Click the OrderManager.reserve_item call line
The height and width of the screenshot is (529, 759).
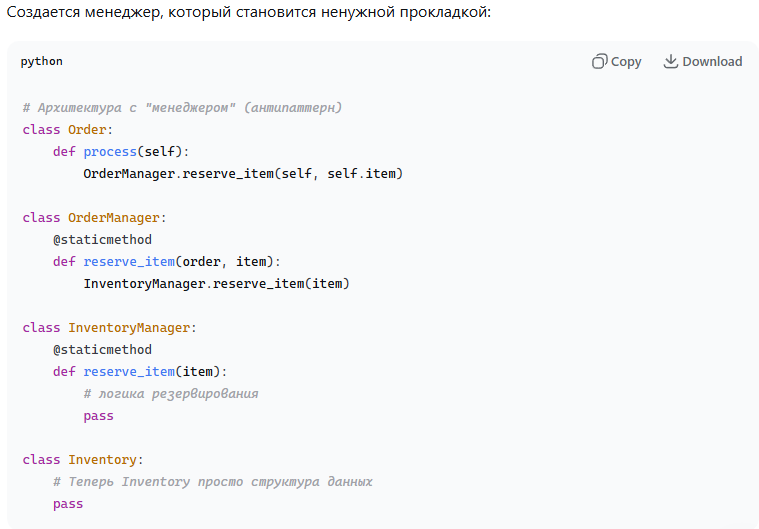coord(243,174)
